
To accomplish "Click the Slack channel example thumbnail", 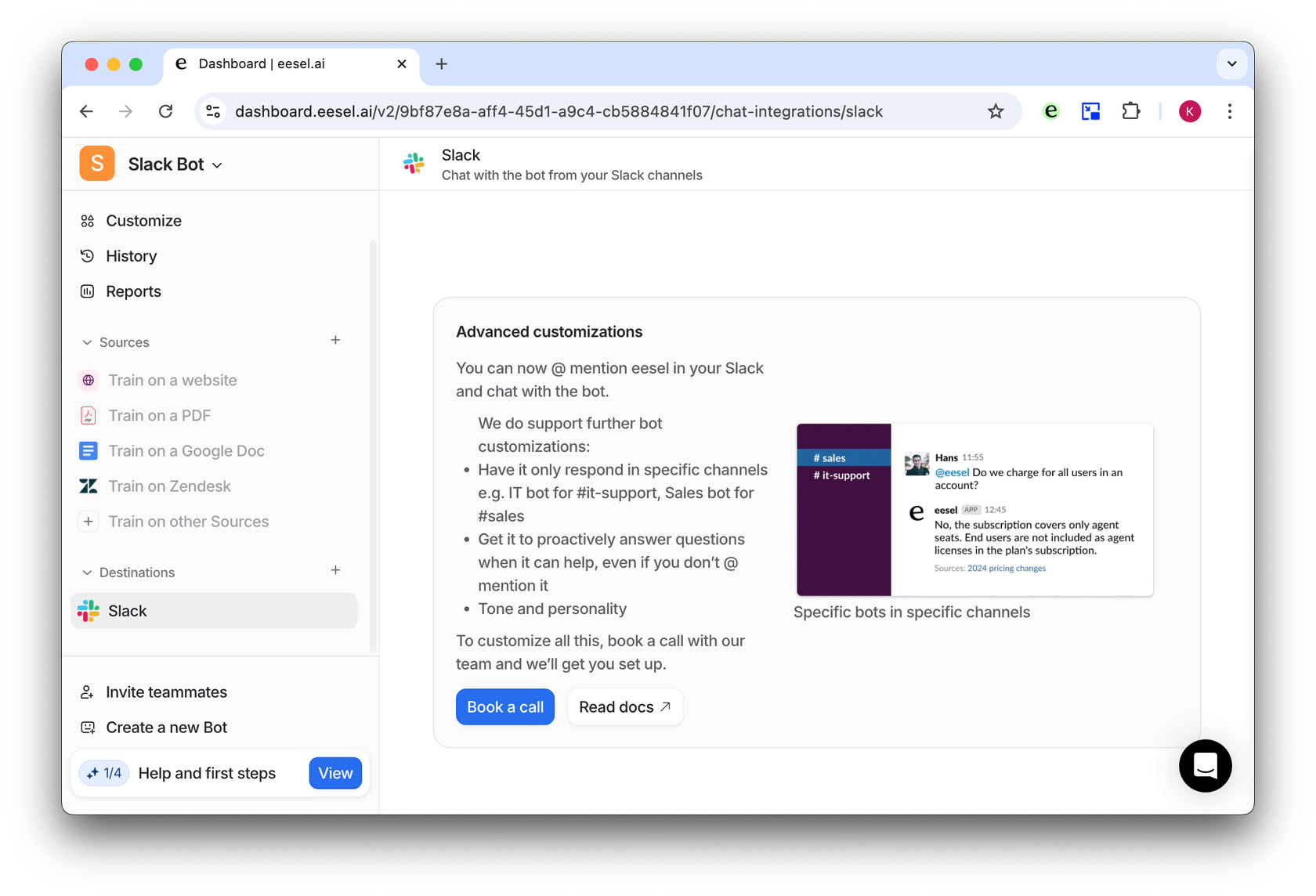I will (x=974, y=509).
